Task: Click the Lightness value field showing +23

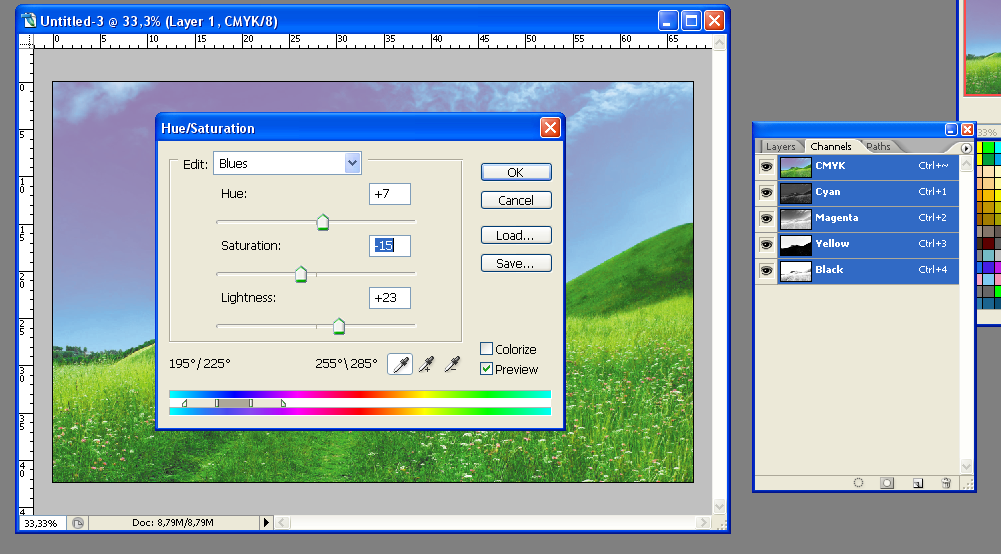Action: (x=389, y=298)
